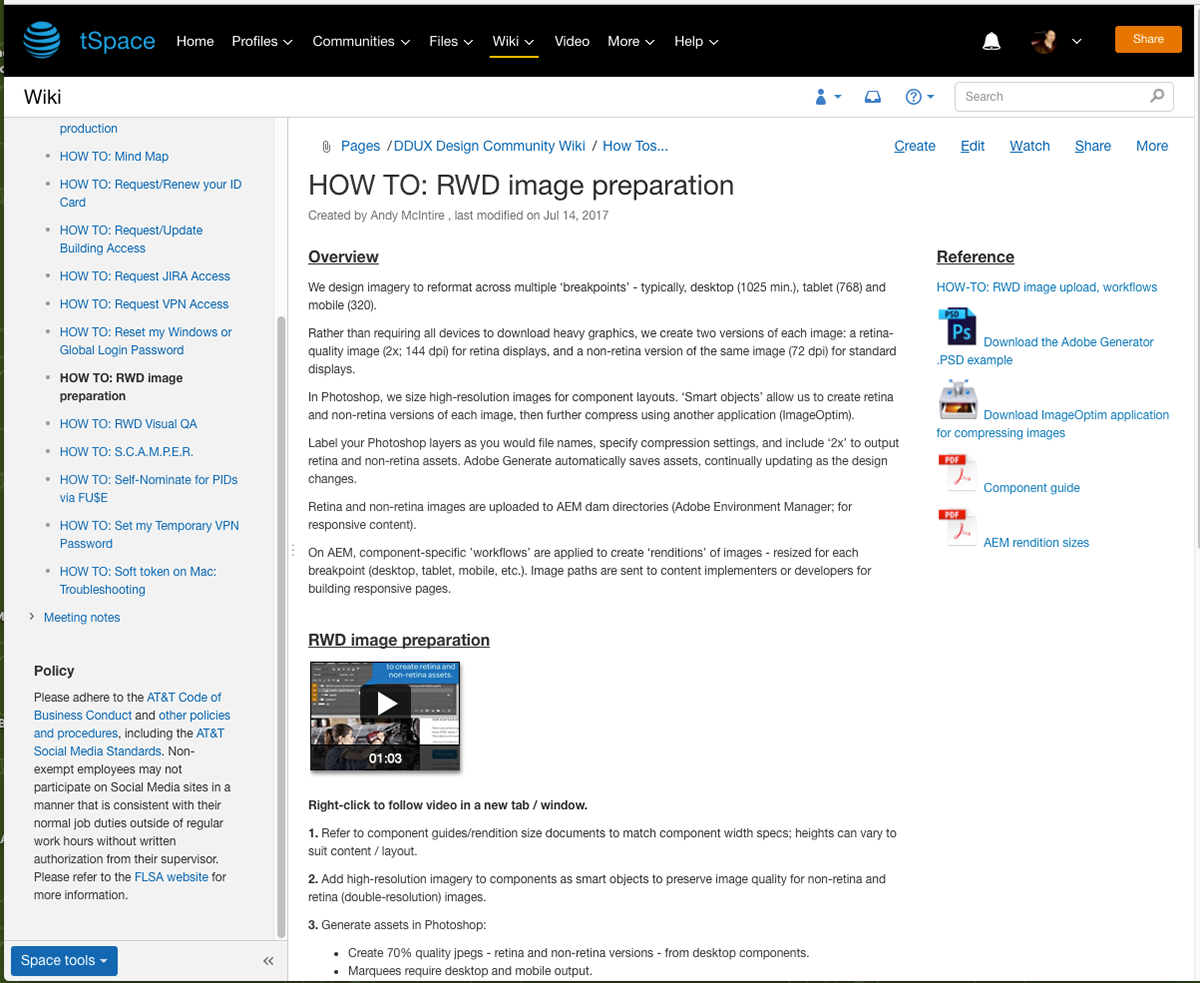Click Edit in page actions
This screenshot has width=1200, height=983.
(973, 146)
